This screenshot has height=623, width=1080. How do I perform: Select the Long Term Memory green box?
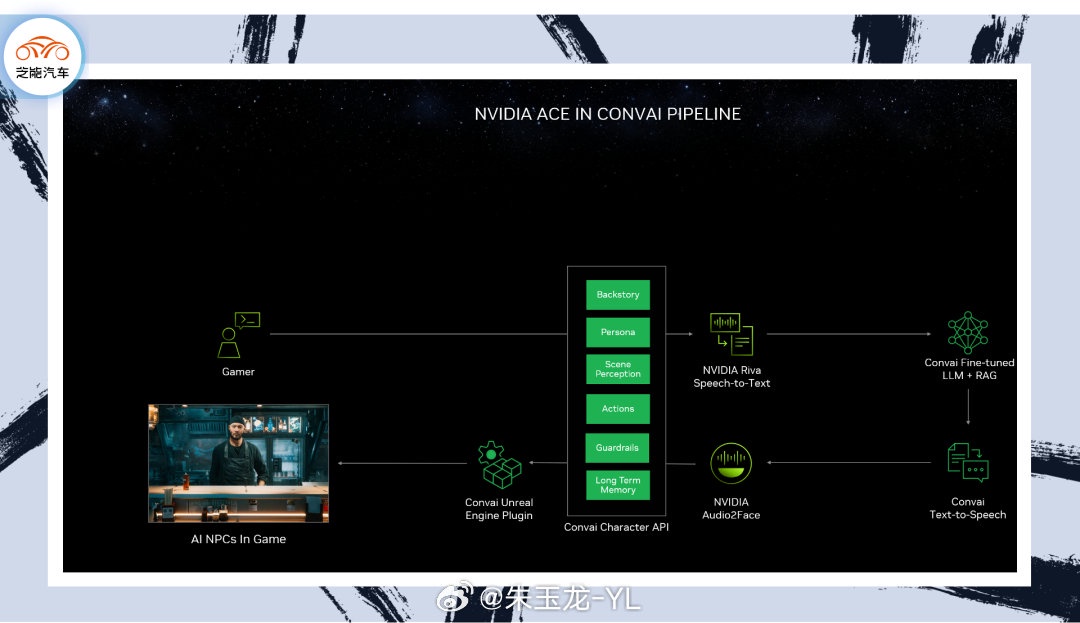click(618, 485)
